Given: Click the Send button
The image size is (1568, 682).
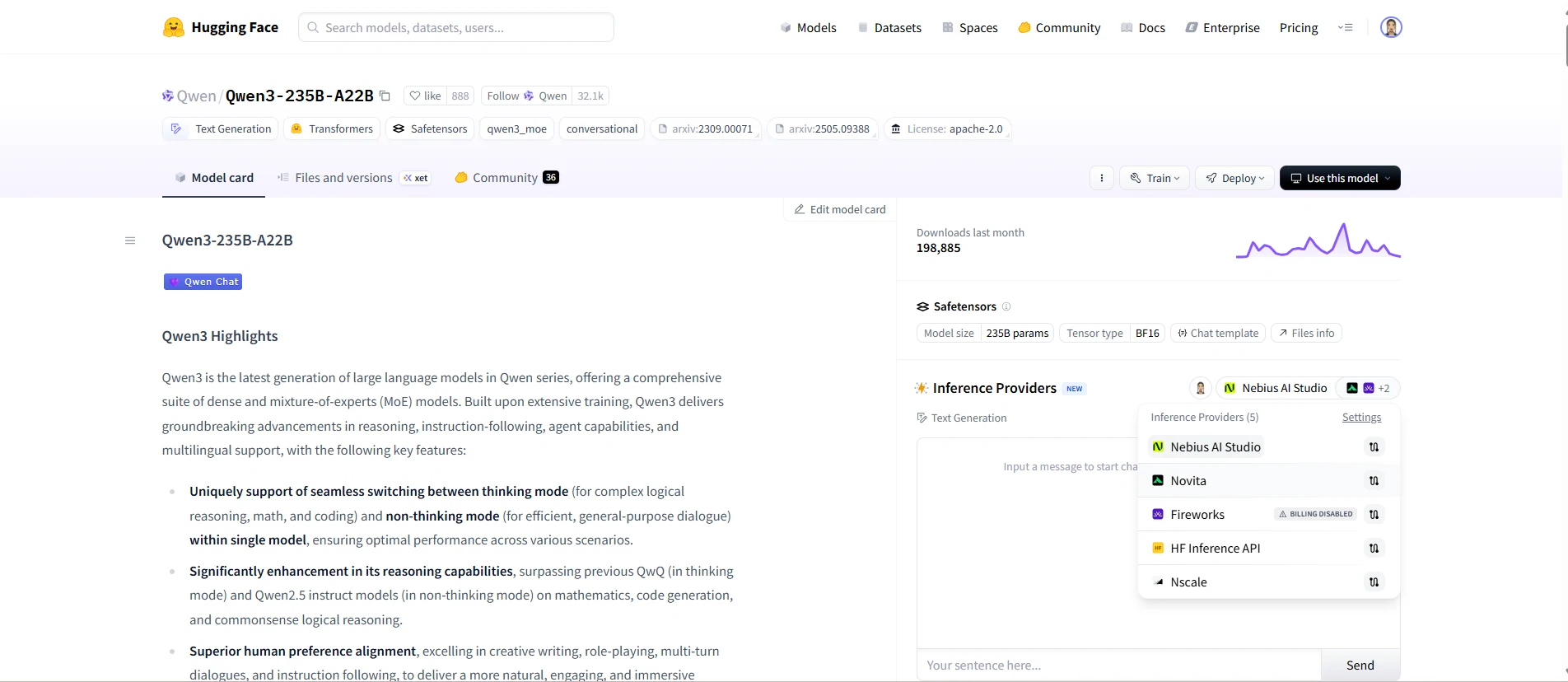Looking at the screenshot, I should (1360, 666).
